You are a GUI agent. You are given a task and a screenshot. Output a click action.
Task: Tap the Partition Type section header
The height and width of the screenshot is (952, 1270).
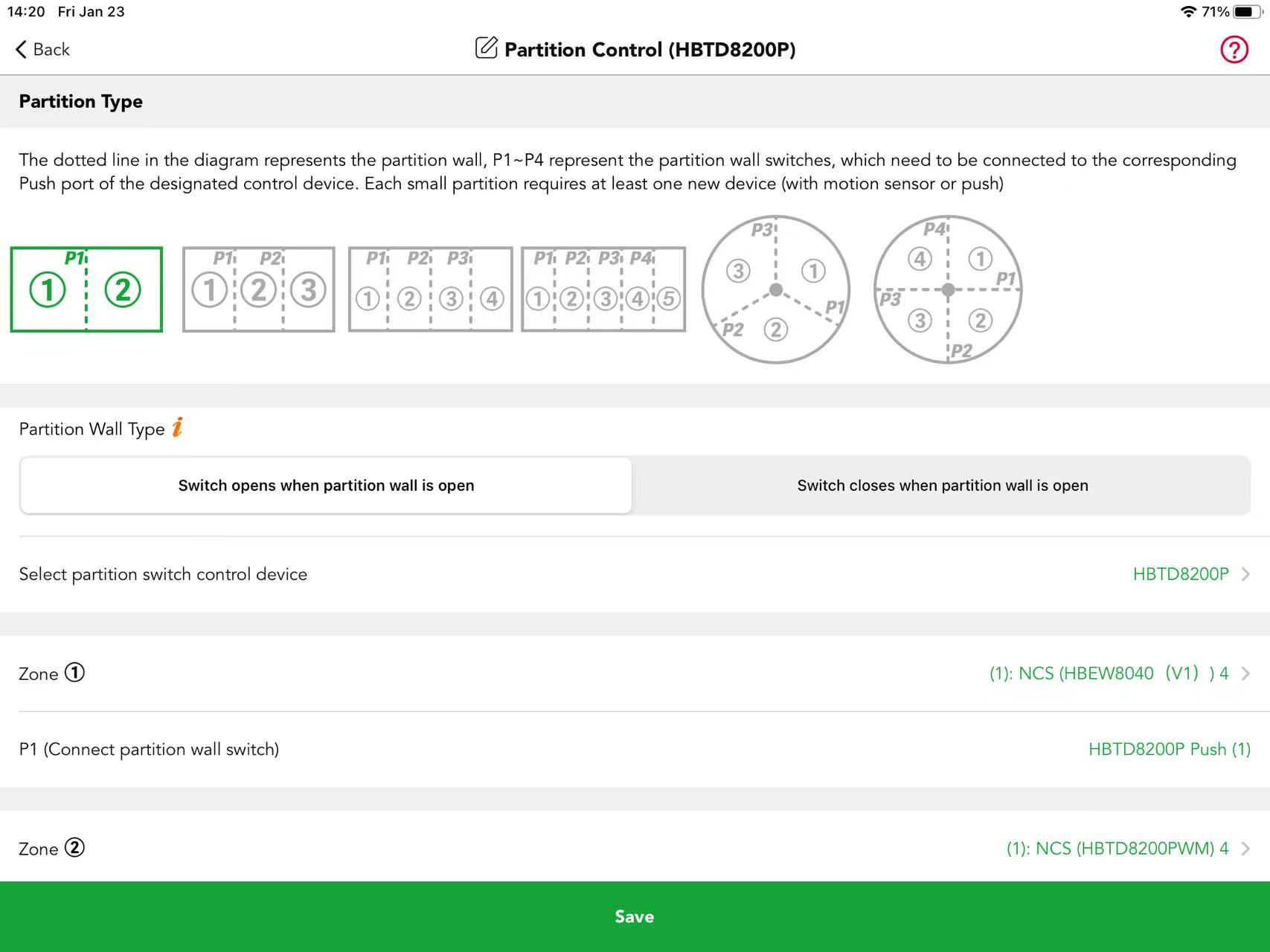(x=81, y=101)
